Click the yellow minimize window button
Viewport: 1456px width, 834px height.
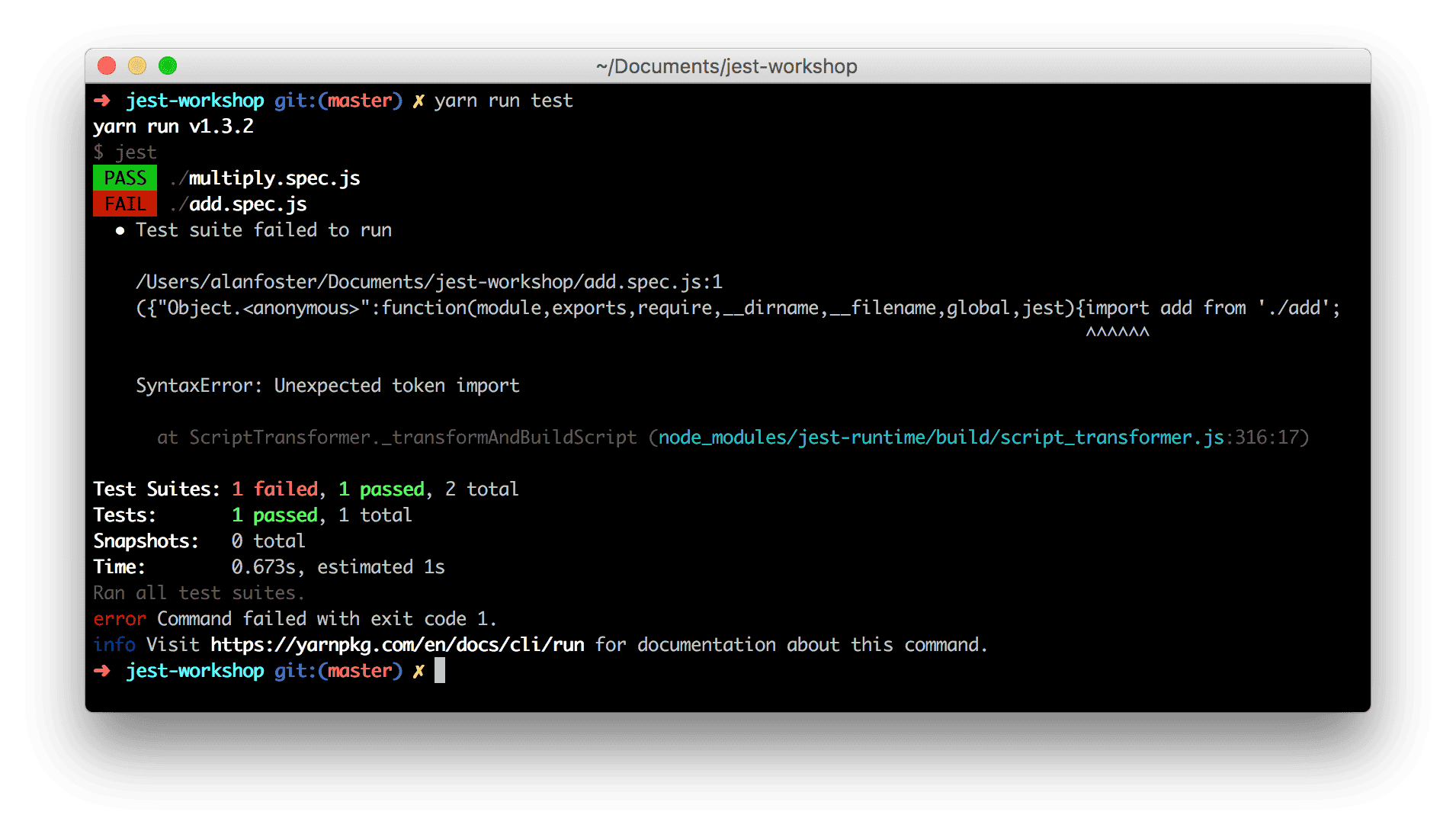(x=137, y=66)
